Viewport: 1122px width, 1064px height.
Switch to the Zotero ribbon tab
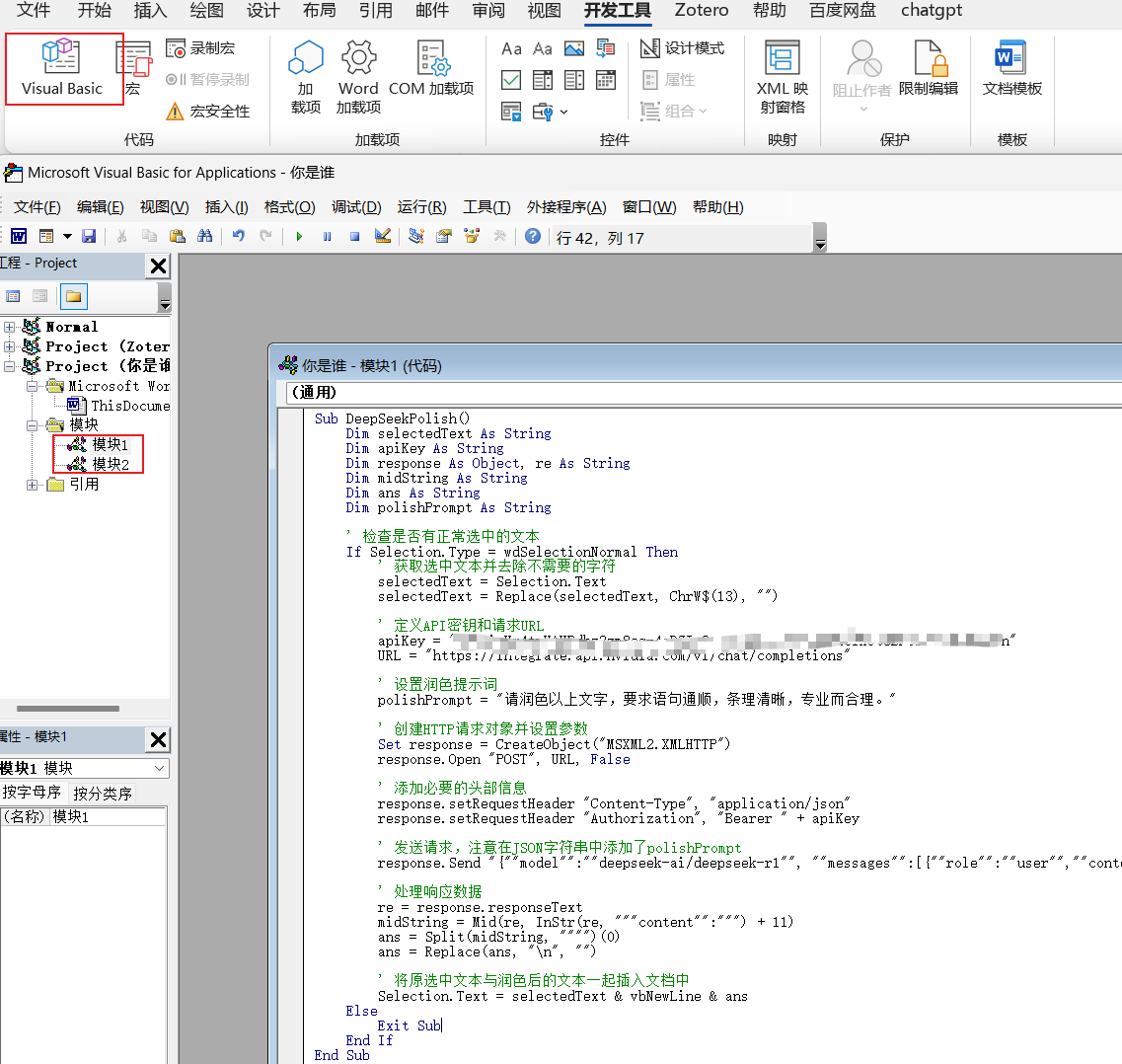coord(702,10)
